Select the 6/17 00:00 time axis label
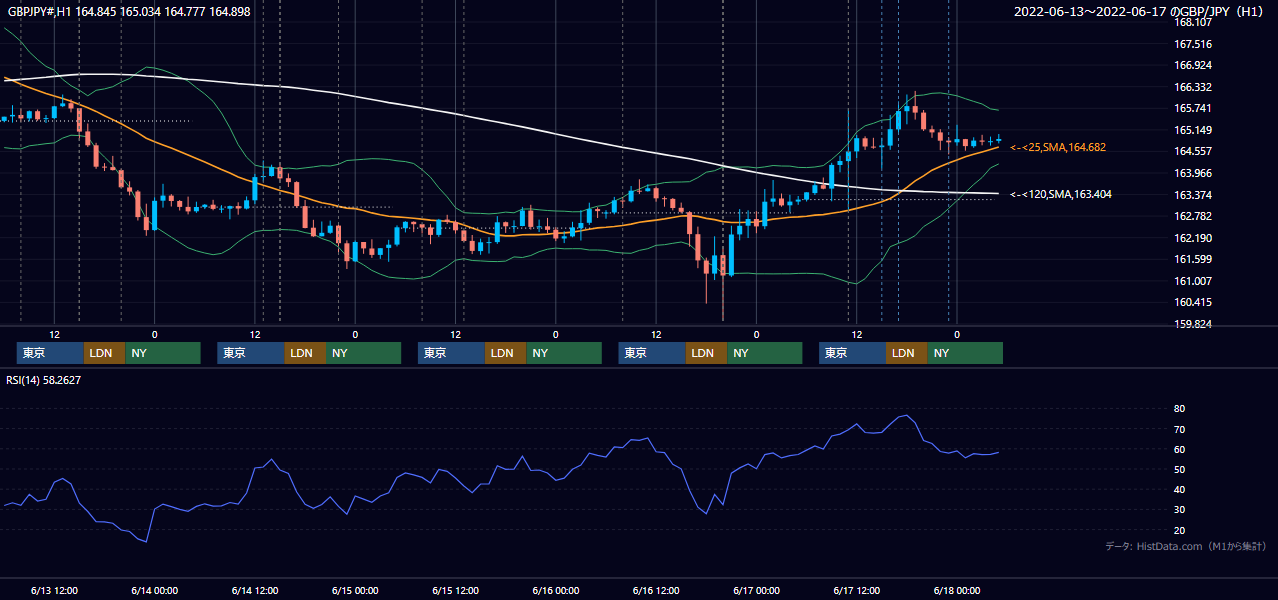Viewport: 1278px width, 600px height. [757, 590]
